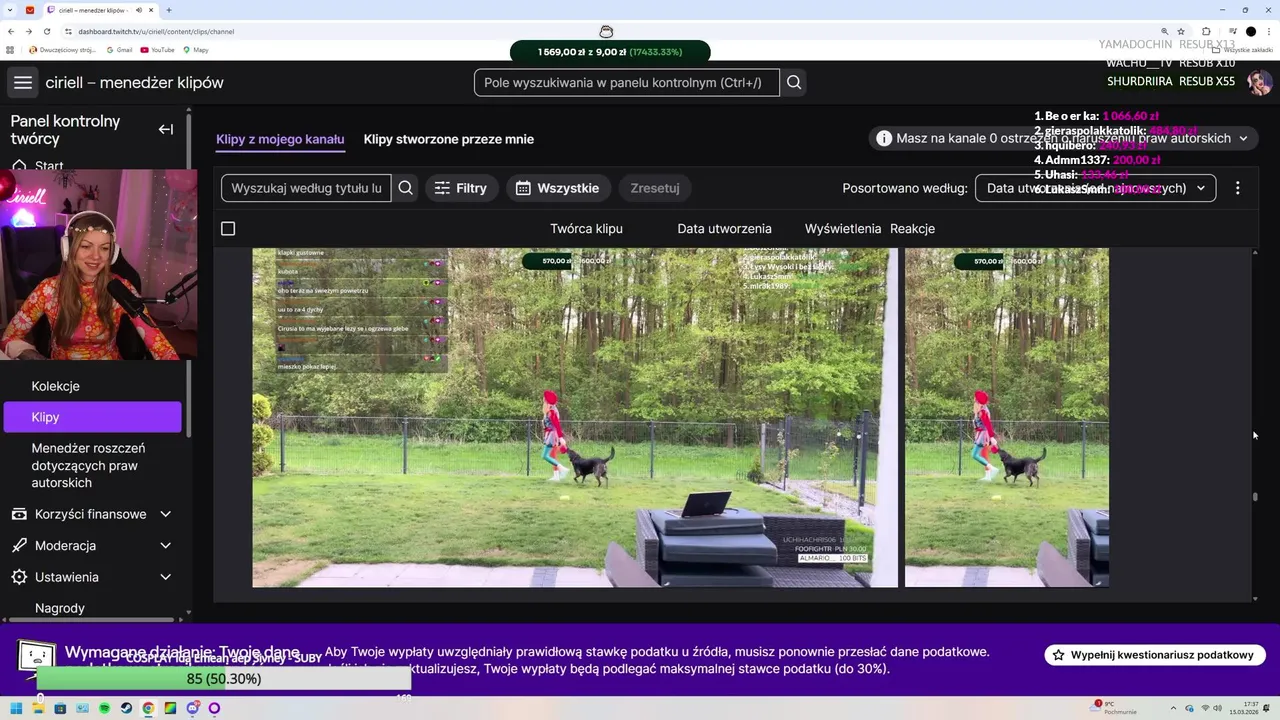Open the large clip thumbnail preview
Screen dimensions: 1280x720
tap(575, 417)
